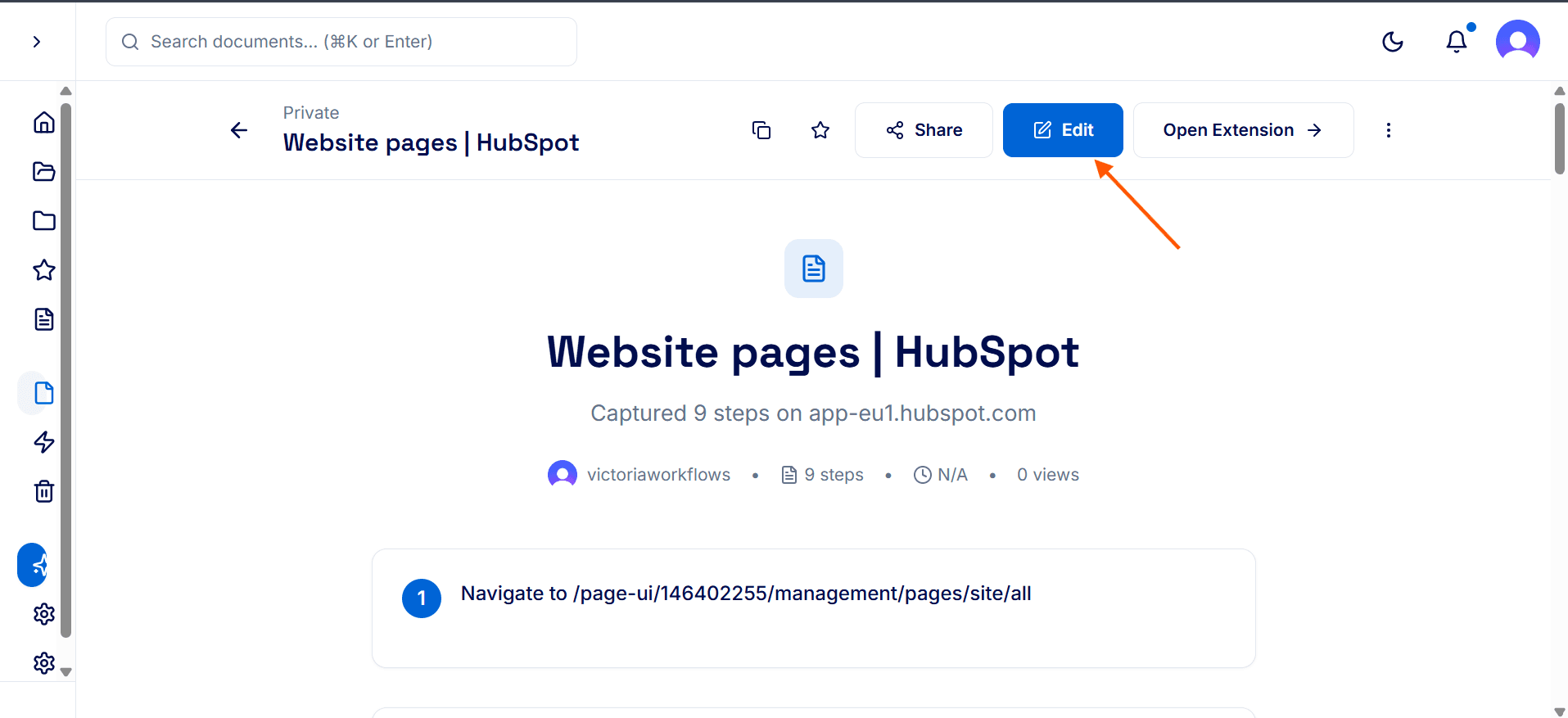Toggle dark mode moon icon
The height and width of the screenshot is (718, 1568).
click(1393, 42)
